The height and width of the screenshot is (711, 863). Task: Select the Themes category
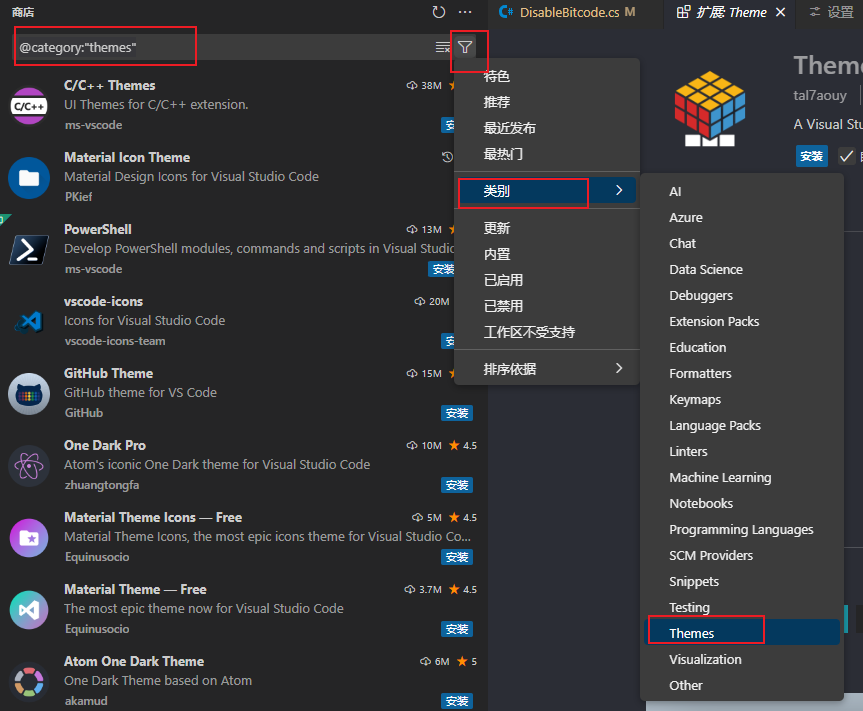click(x=742, y=633)
